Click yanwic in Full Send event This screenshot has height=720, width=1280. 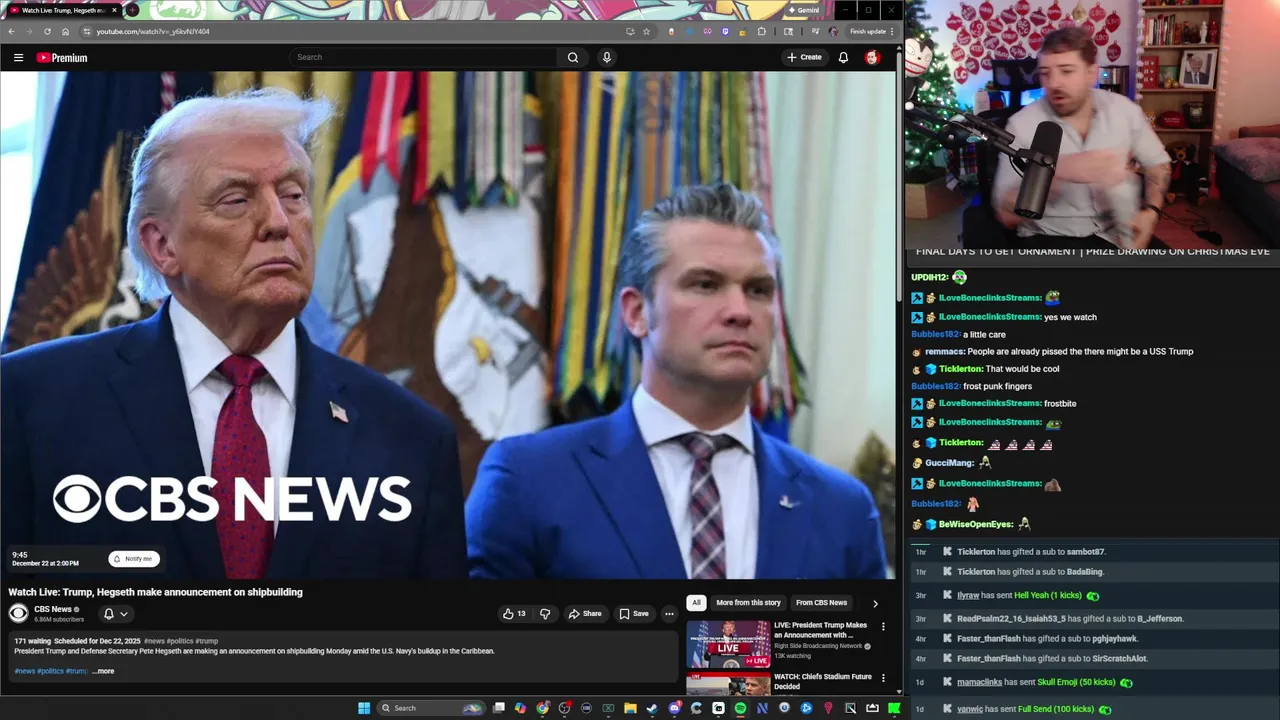tap(970, 709)
